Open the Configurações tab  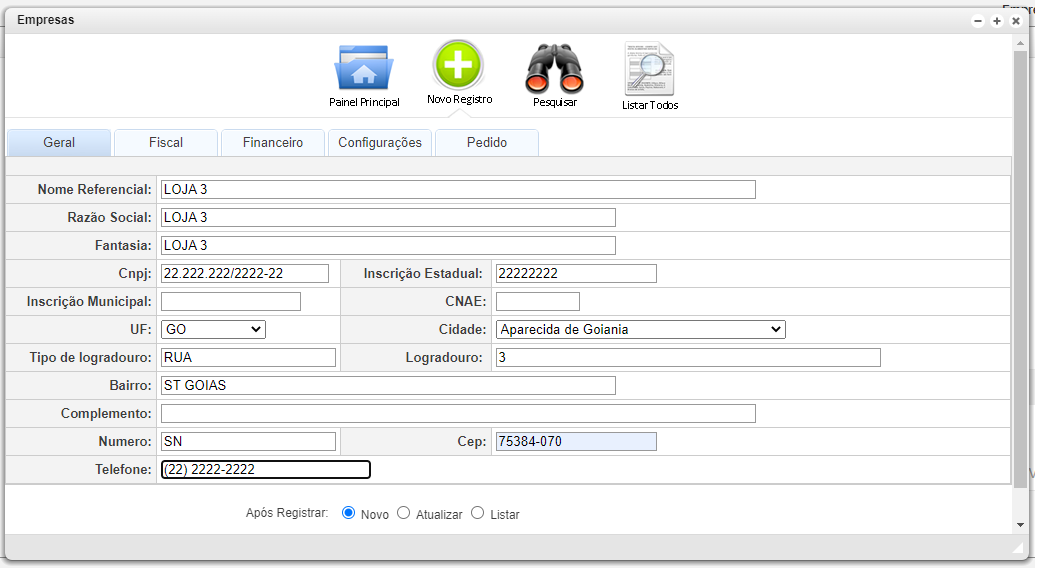point(380,143)
